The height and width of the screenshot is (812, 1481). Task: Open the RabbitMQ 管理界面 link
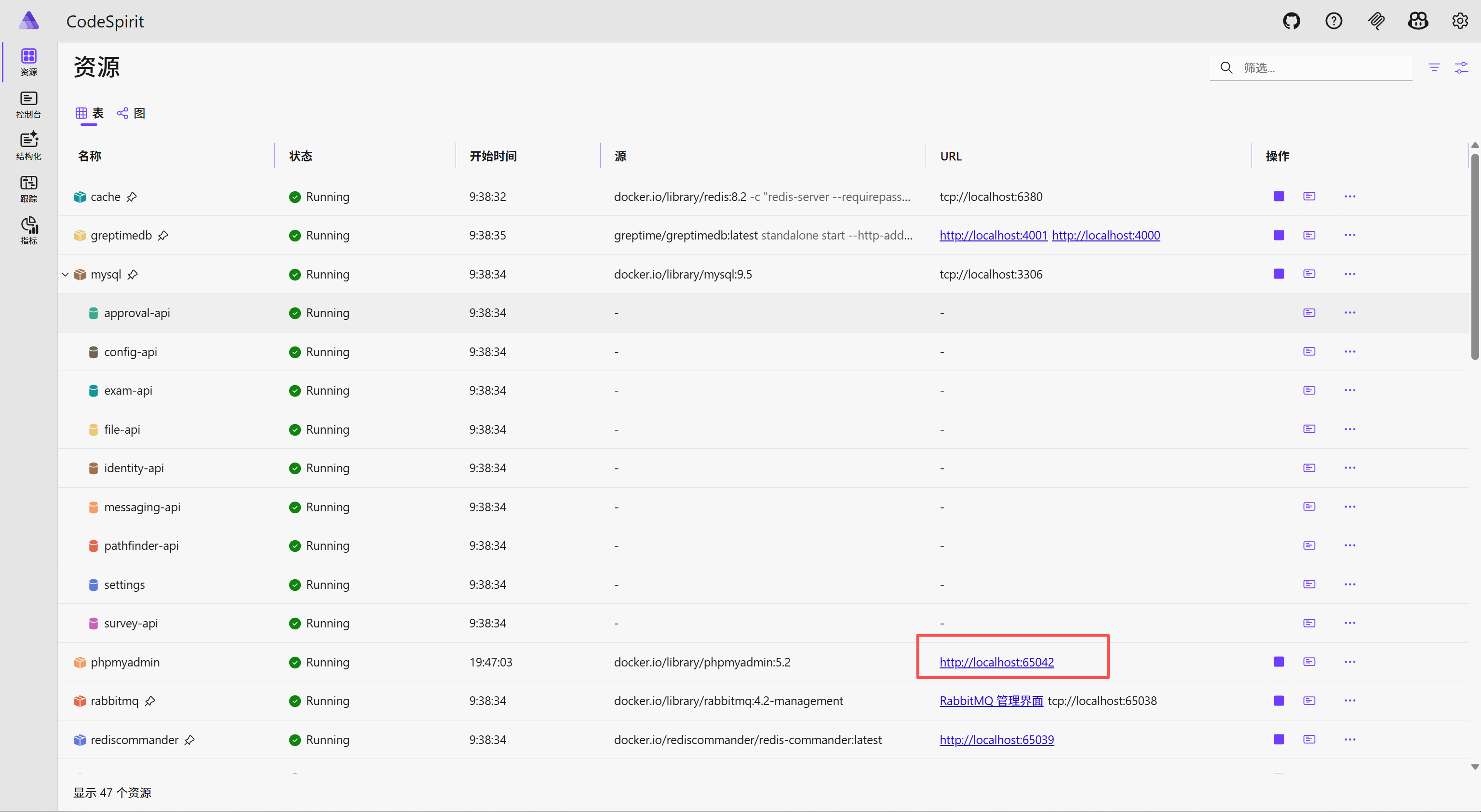[991, 701]
